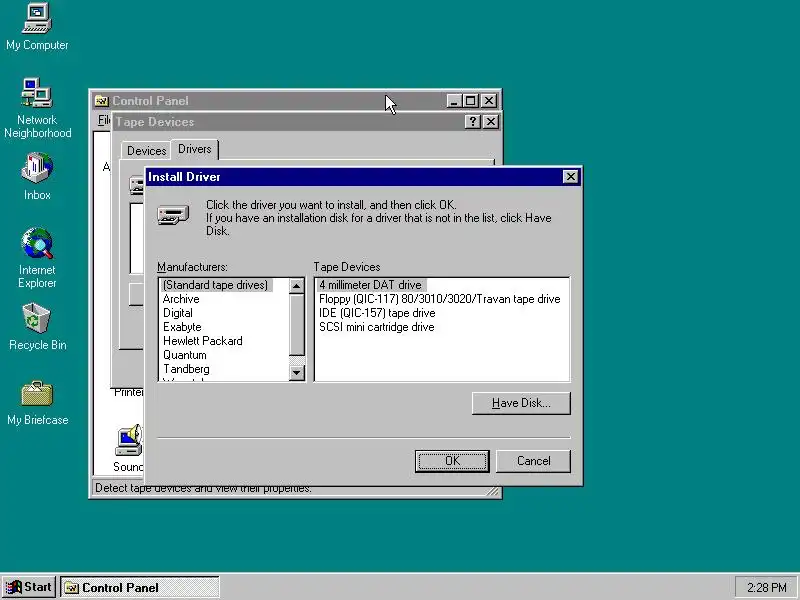Select IDE (QIC-157) tape drive
The image size is (800, 600).
pyautogui.click(x=377, y=313)
